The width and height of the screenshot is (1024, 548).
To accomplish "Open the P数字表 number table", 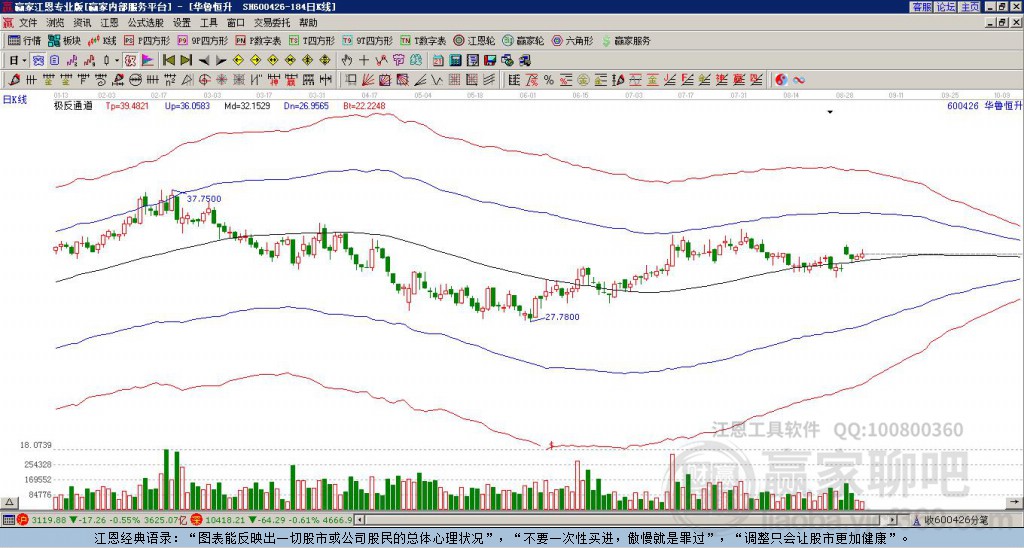I will 258,40.
